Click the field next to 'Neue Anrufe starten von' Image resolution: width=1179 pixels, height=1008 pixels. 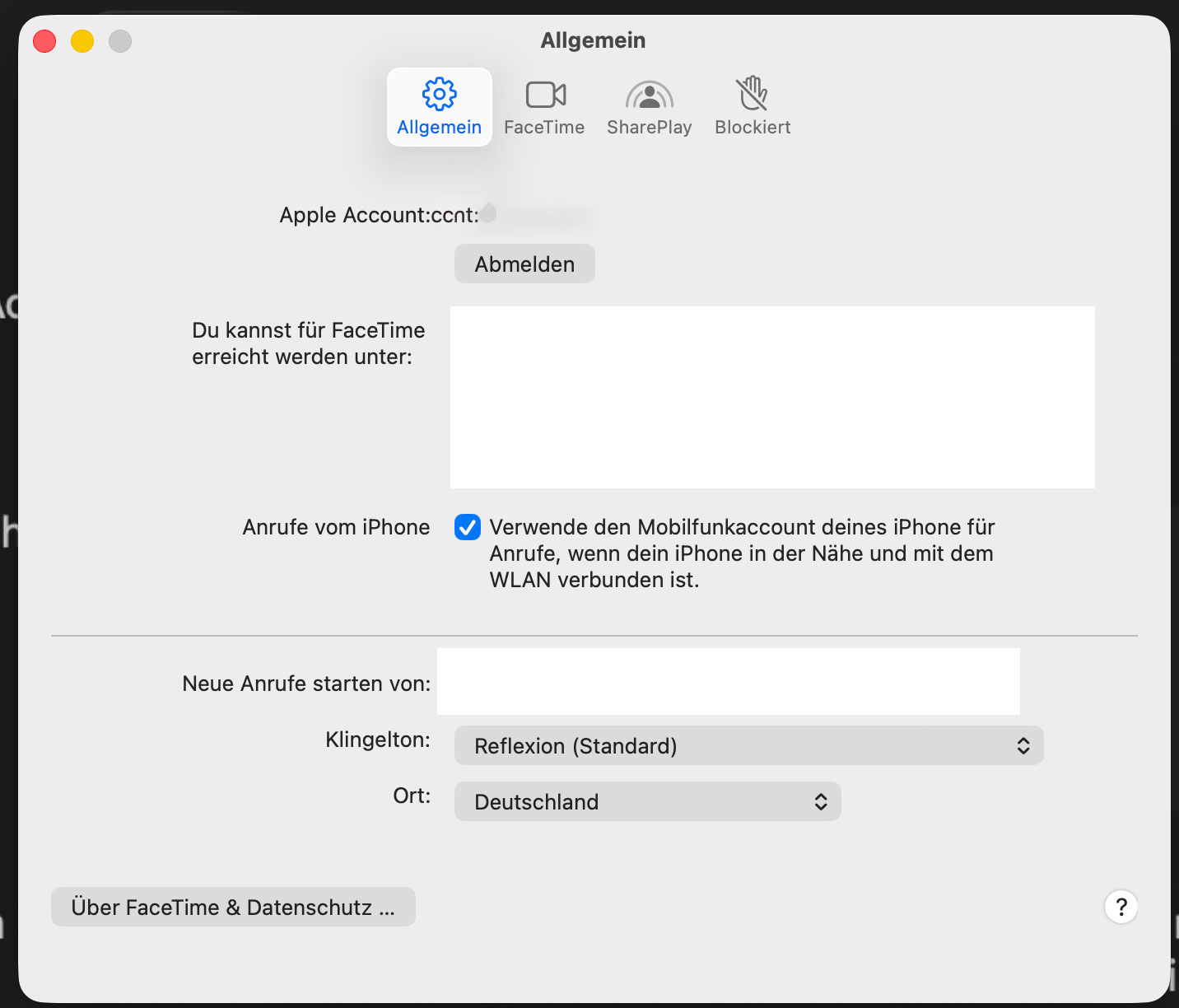tap(728, 682)
